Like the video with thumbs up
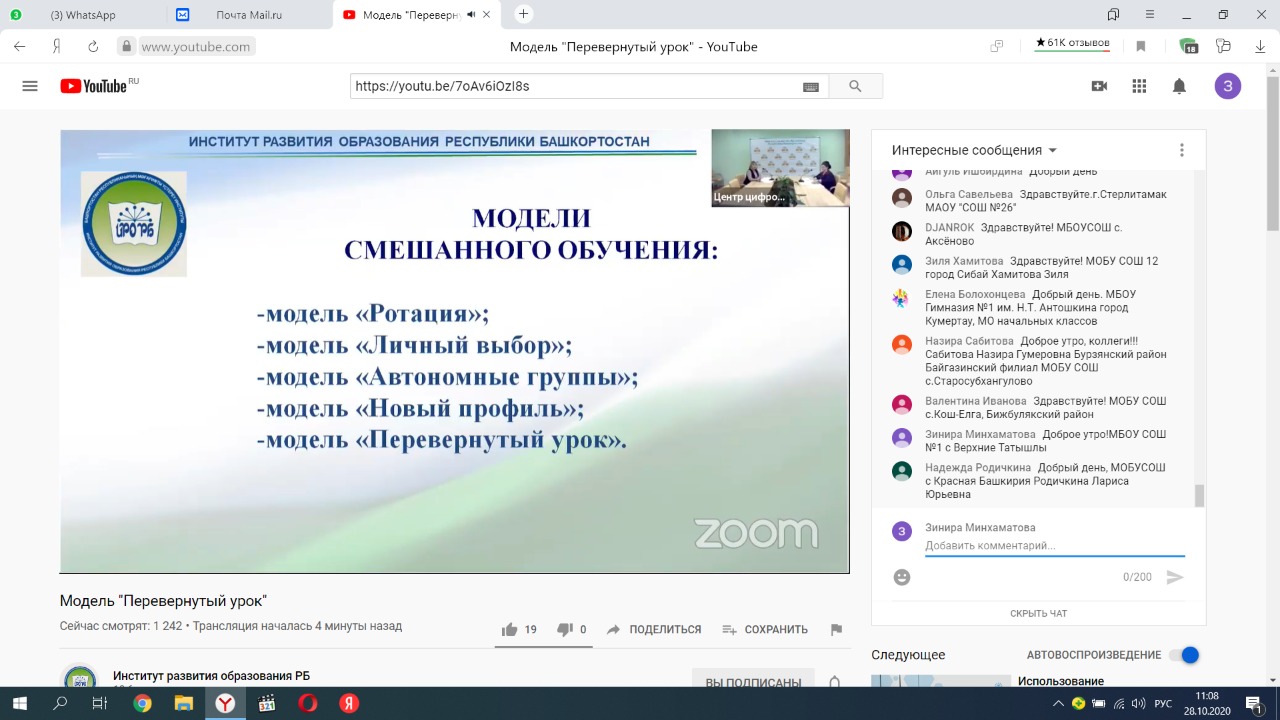This screenshot has width=1280, height=720. tap(510, 629)
